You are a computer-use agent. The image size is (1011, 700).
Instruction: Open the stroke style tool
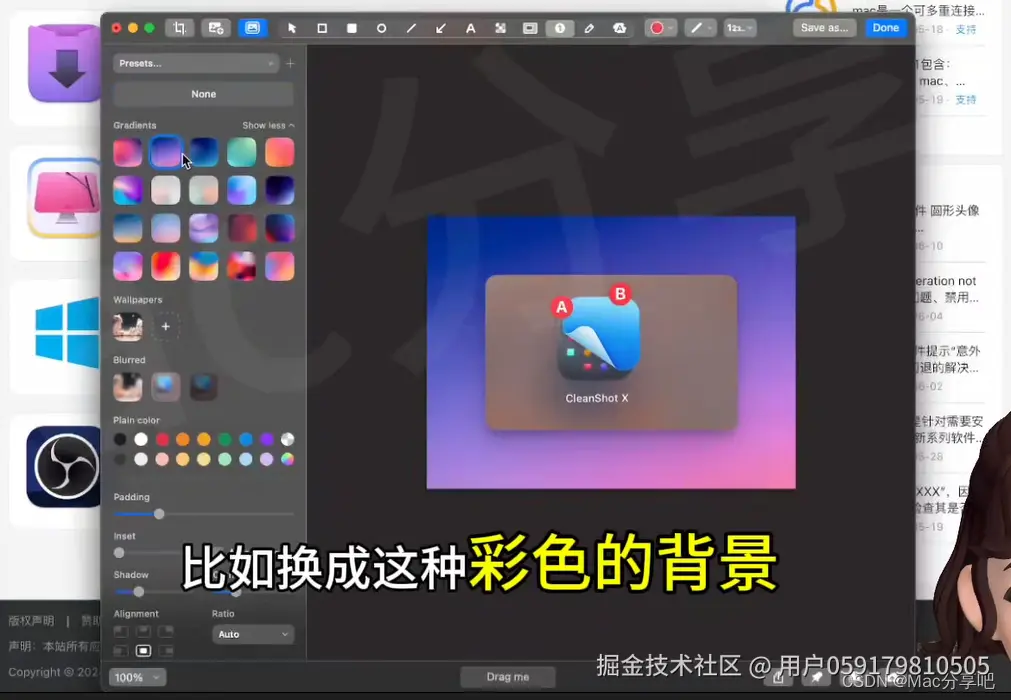[x=699, y=28]
